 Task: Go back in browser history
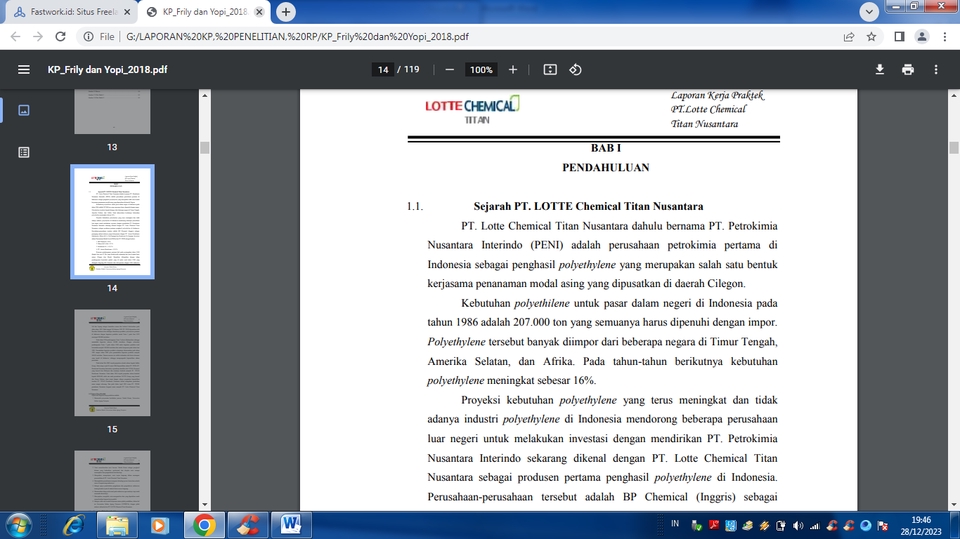16,37
